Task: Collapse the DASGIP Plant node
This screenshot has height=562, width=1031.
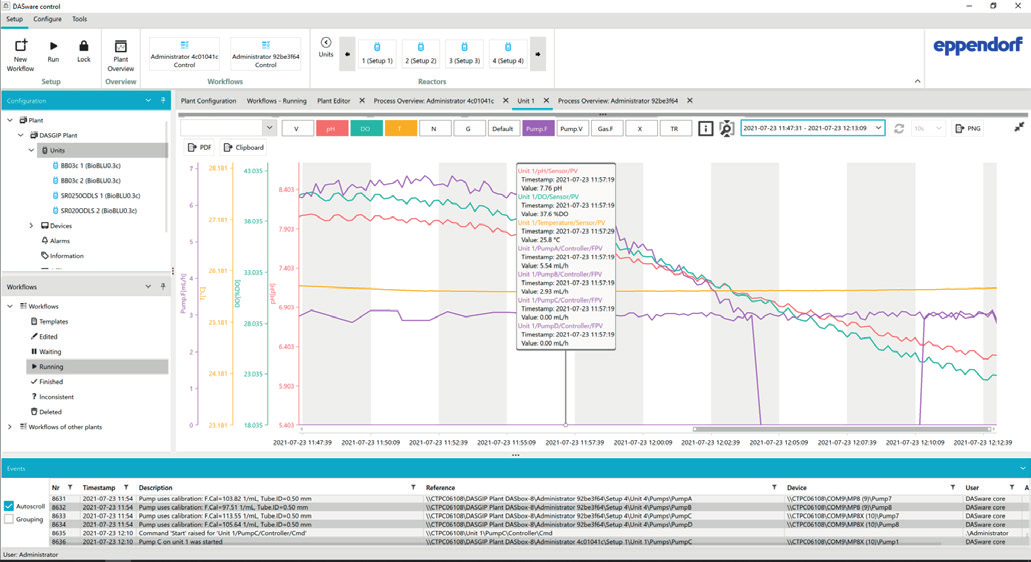Action: point(21,135)
